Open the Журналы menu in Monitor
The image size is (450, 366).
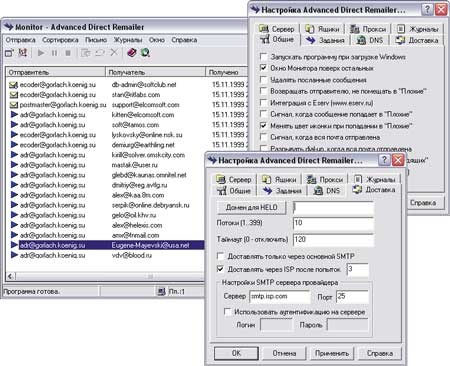[128, 40]
